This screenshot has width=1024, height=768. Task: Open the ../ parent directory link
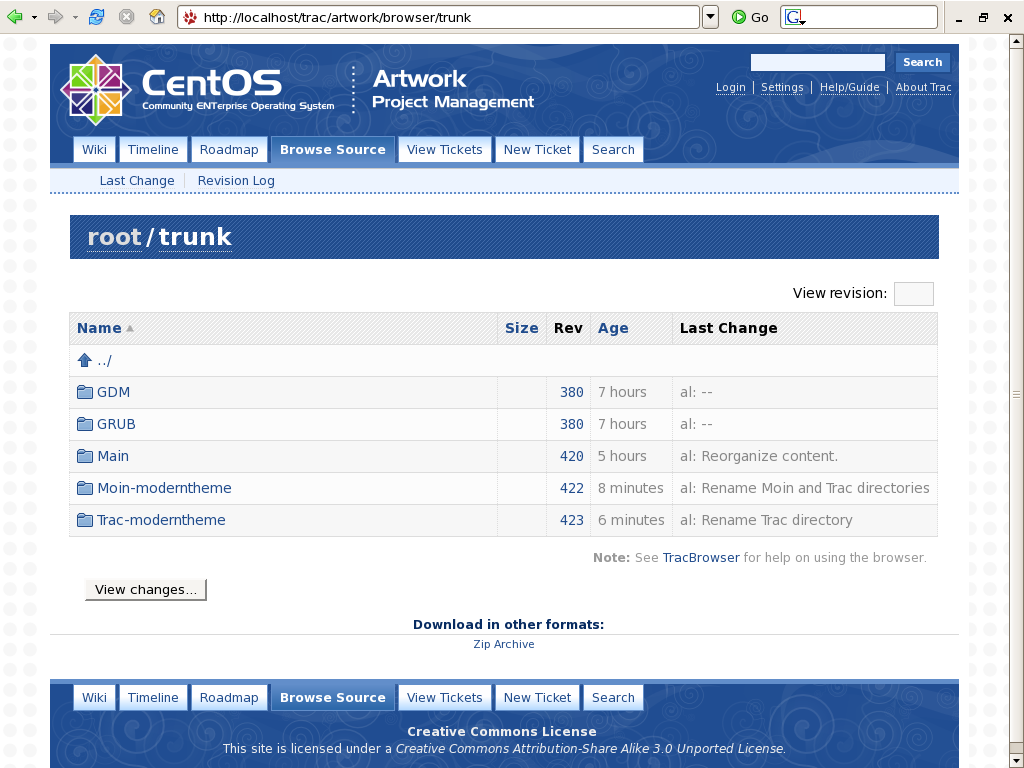click(x=104, y=360)
